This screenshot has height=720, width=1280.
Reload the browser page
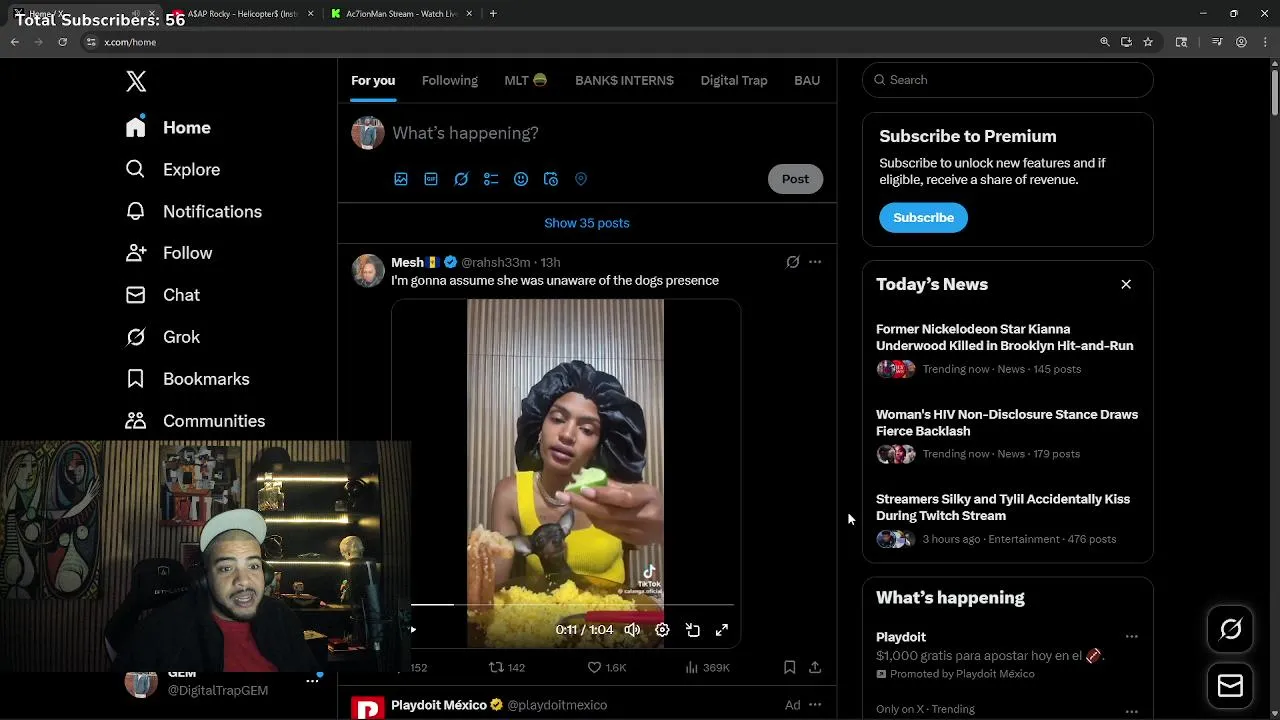click(62, 42)
